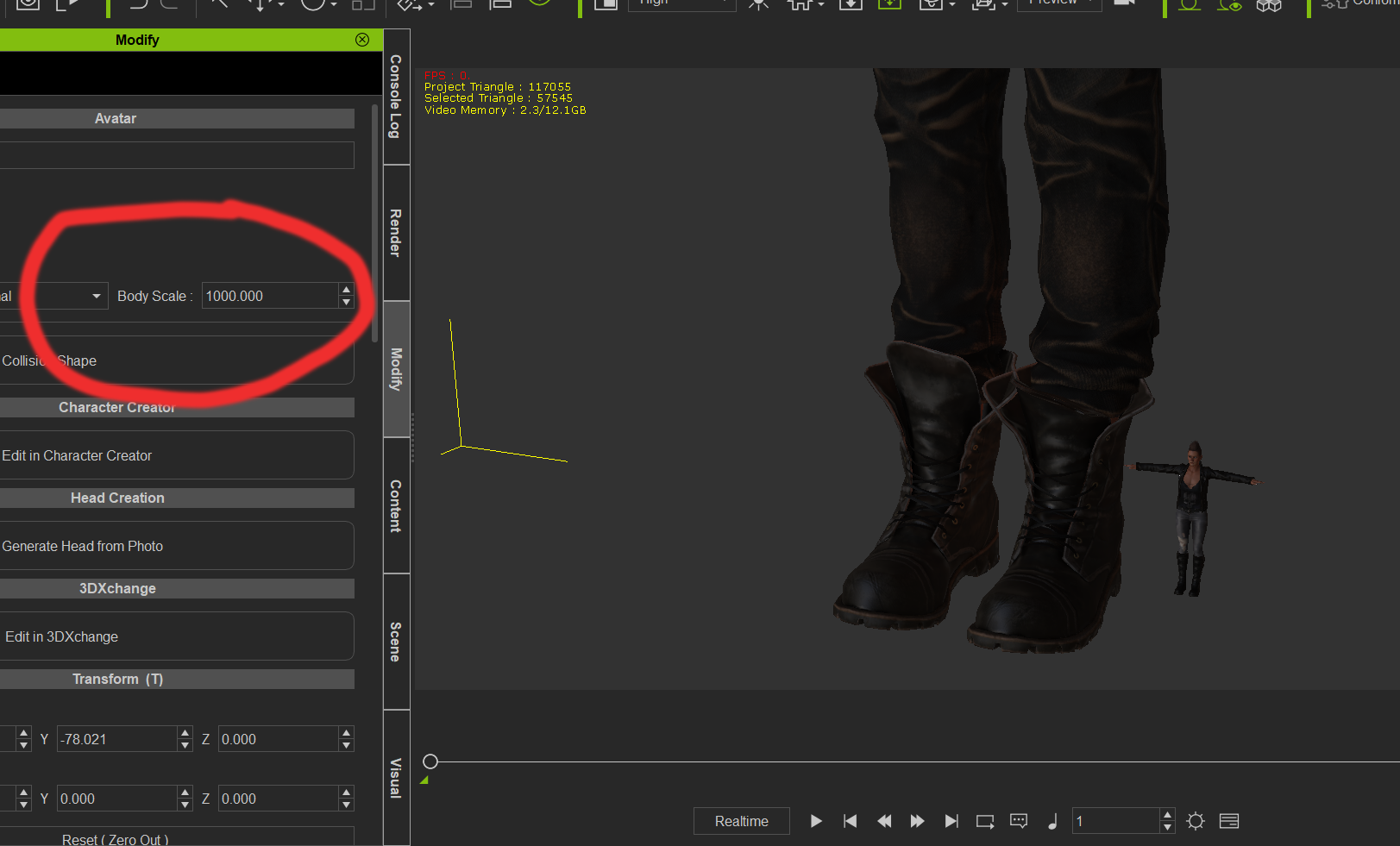Collapse the 3DXchange section header
This screenshot has height=846, width=1400.
(x=177, y=588)
